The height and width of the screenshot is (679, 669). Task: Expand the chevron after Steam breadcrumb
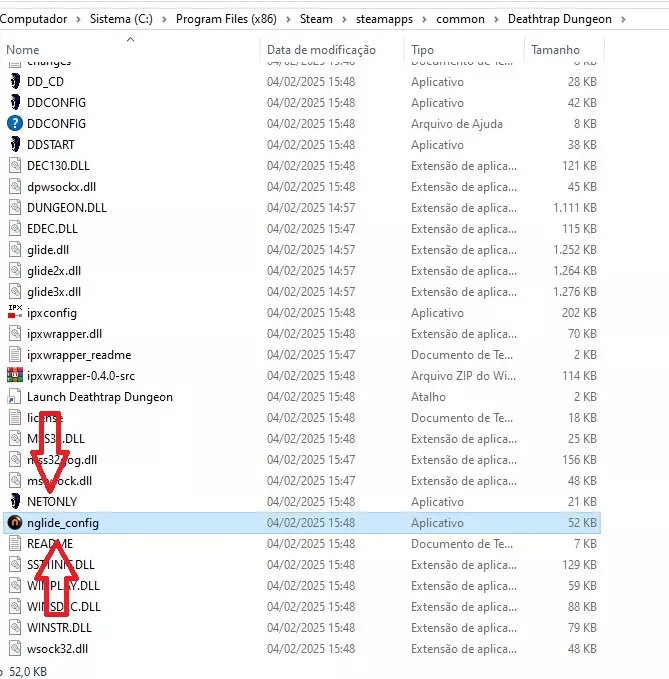[x=344, y=19]
